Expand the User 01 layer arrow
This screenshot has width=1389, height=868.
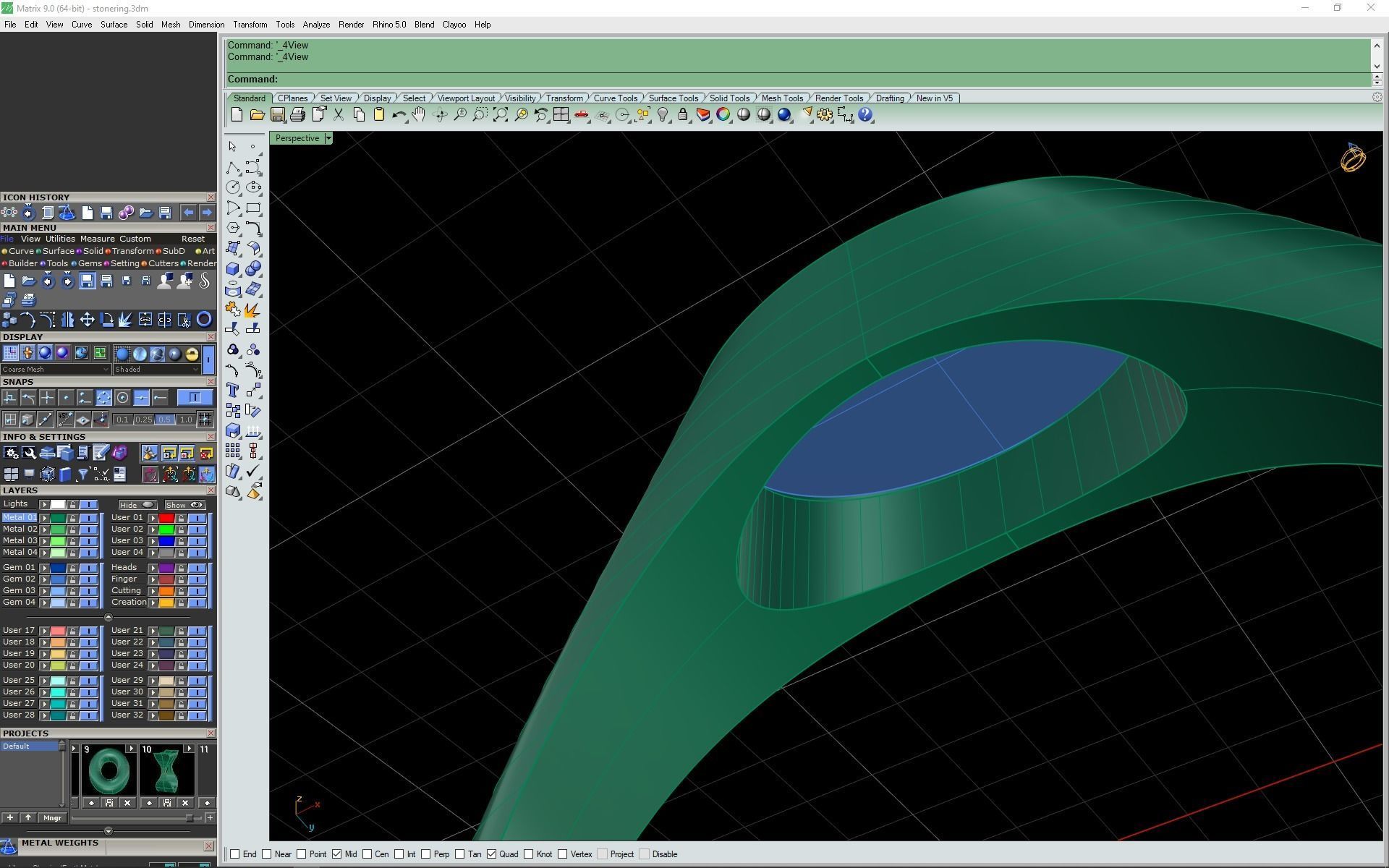click(x=153, y=518)
